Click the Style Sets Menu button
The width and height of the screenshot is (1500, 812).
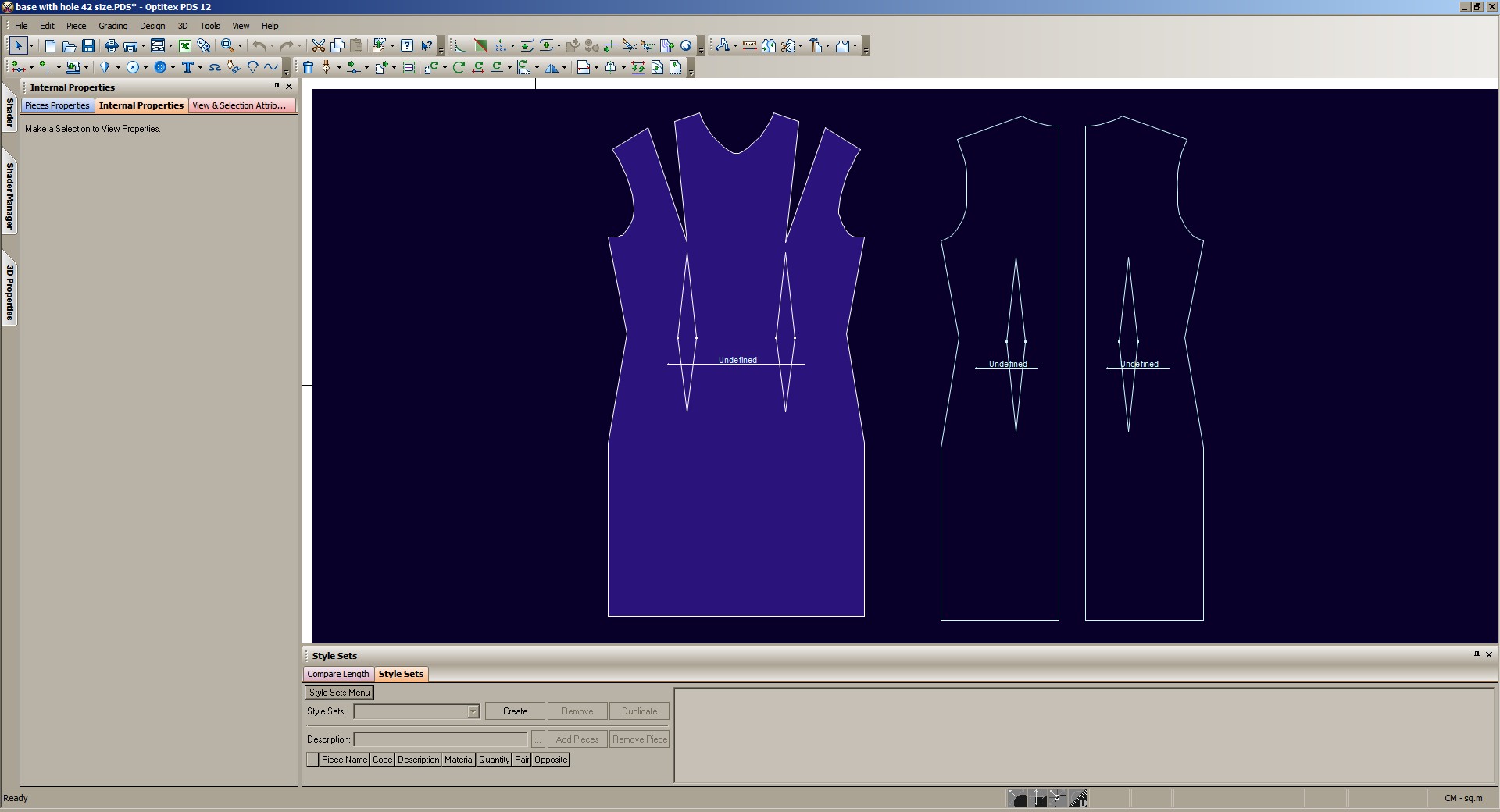click(339, 693)
